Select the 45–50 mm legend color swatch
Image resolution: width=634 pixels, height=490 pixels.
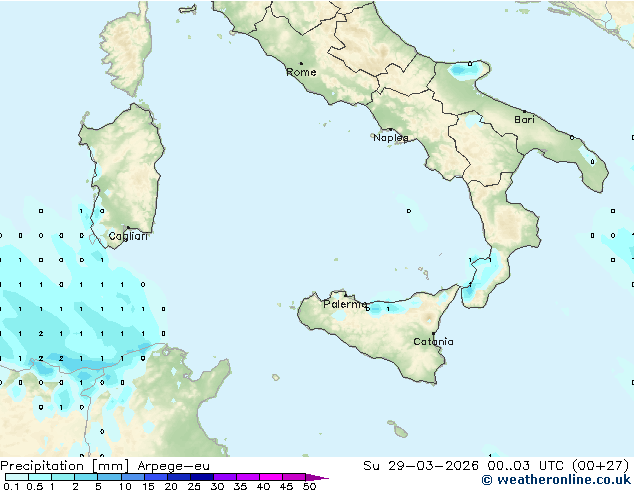[294, 477]
